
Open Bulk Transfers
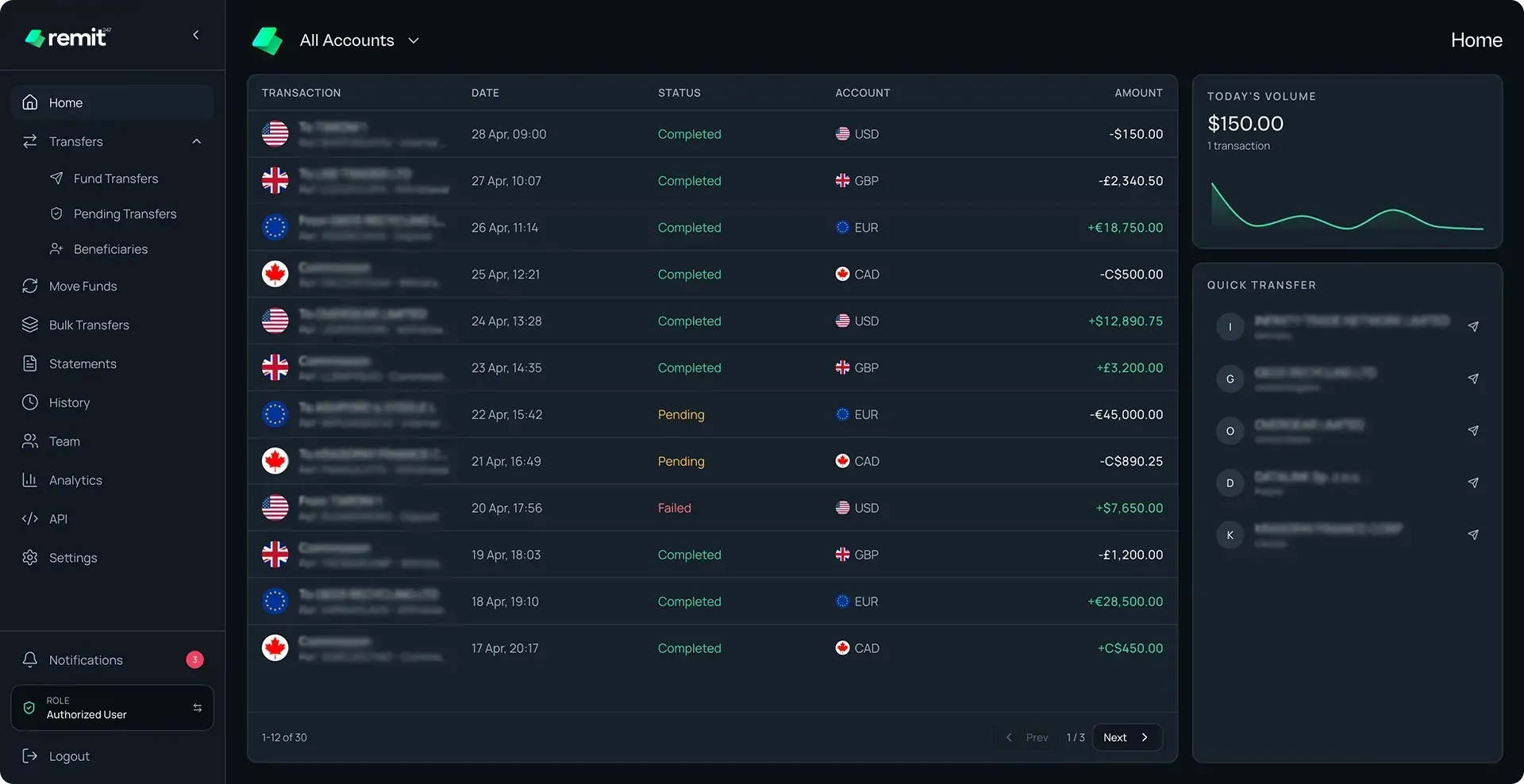tap(89, 325)
